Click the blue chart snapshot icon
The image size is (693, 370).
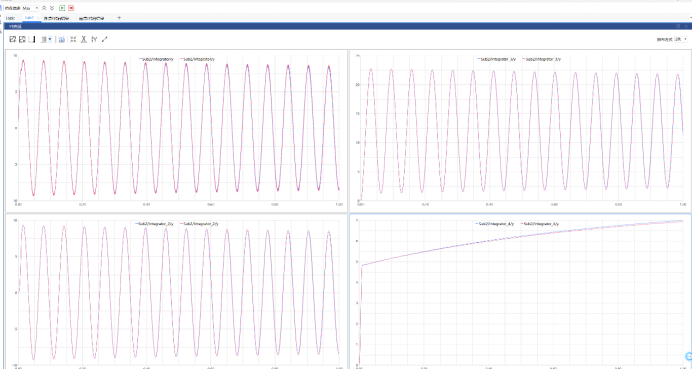(x=62, y=39)
